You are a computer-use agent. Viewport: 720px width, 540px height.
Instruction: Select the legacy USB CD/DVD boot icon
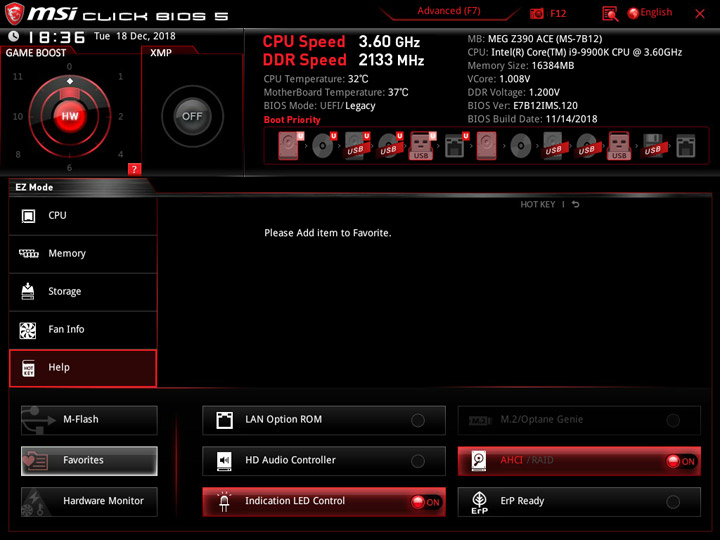tap(586, 146)
